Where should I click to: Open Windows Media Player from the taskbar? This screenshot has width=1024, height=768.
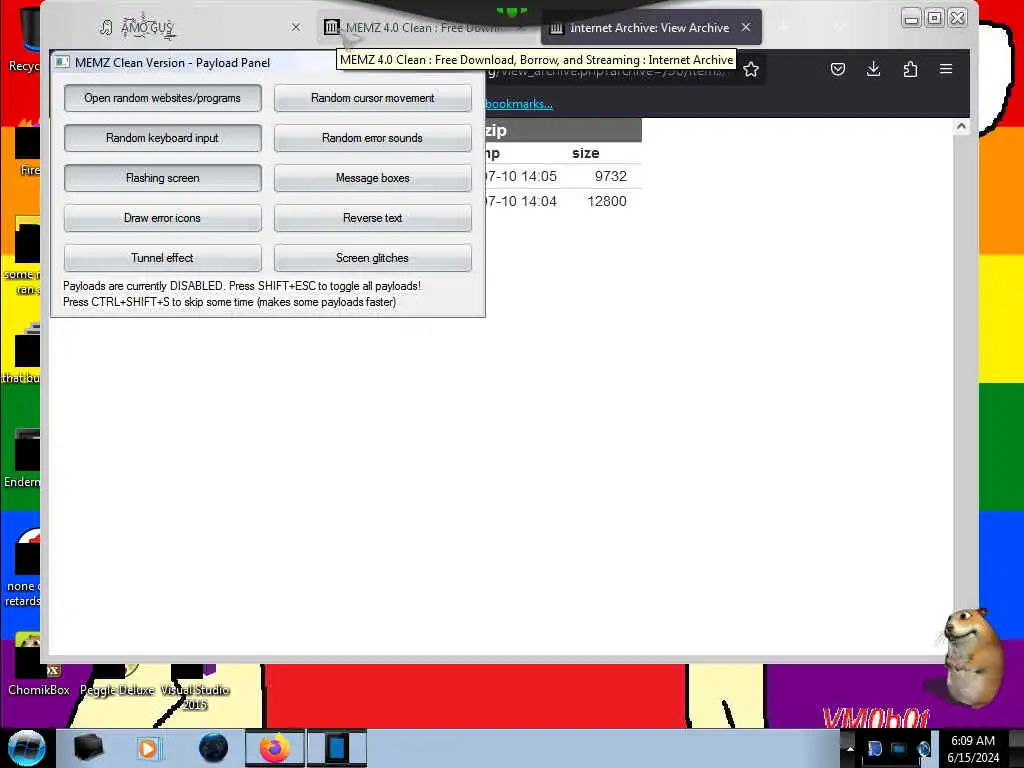click(x=148, y=748)
